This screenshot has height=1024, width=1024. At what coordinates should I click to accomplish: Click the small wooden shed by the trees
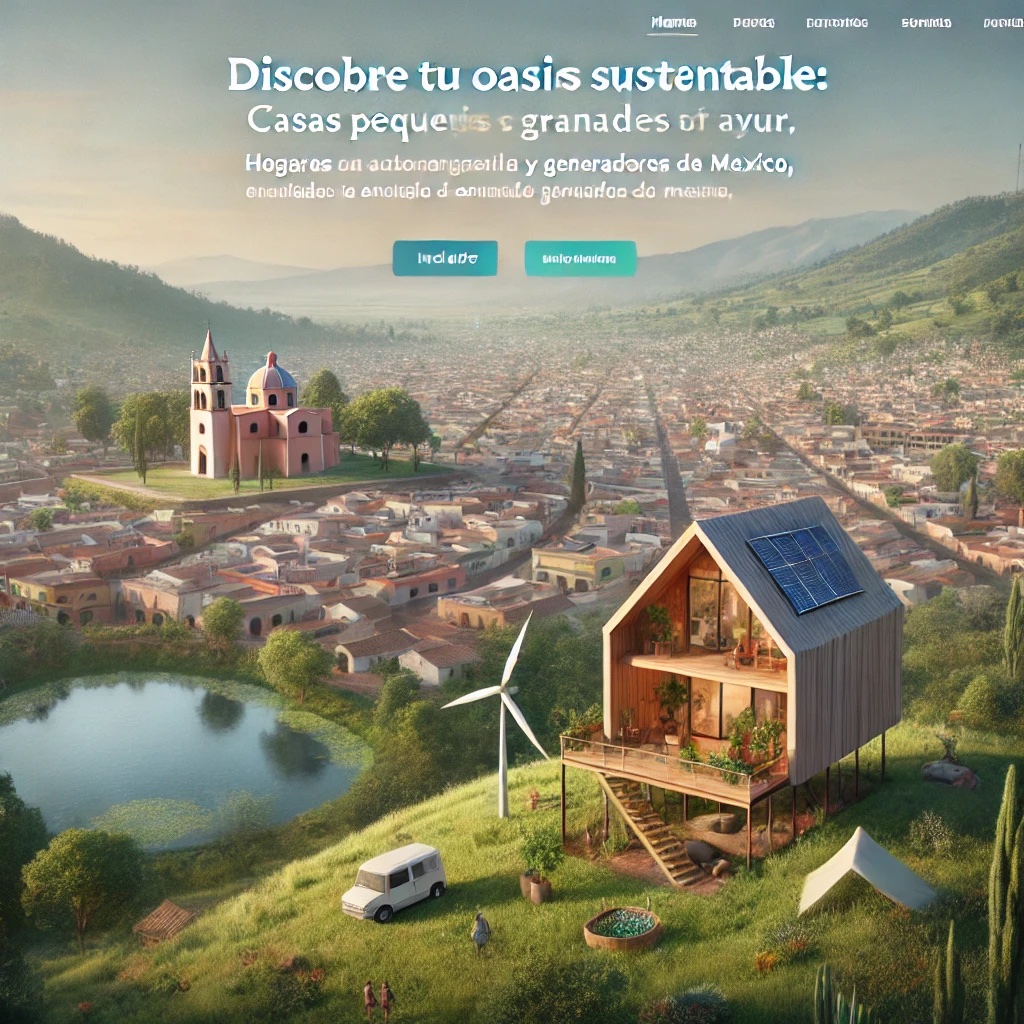click(164, 921)
